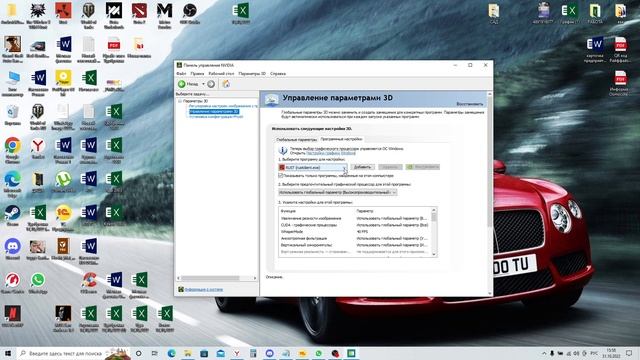Select Netflix desktop icon
Image resolution: width=640 pixels, height=360 pixels.
click(13, 317)
